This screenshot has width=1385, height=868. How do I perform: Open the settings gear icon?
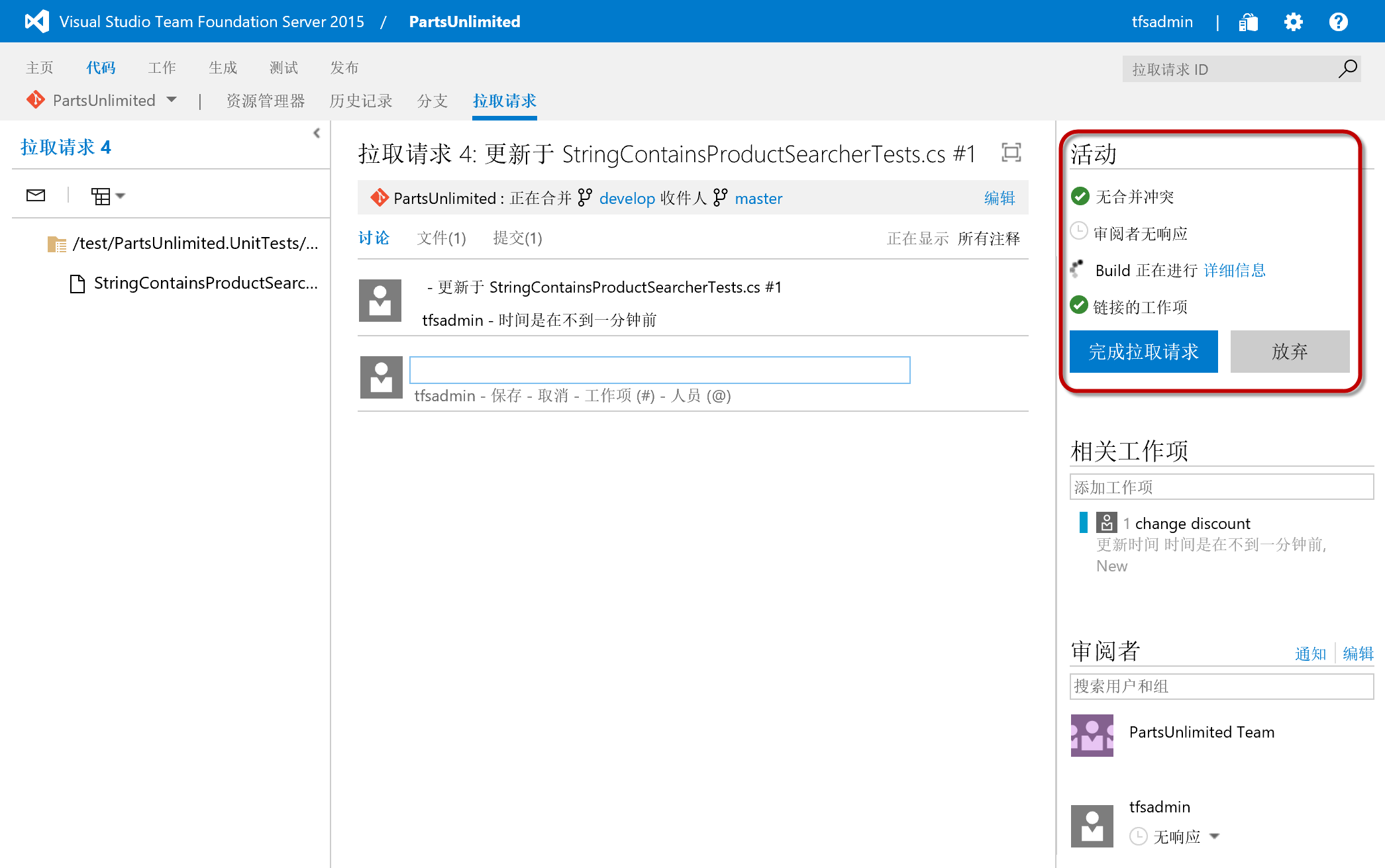tap(1293, 22)
